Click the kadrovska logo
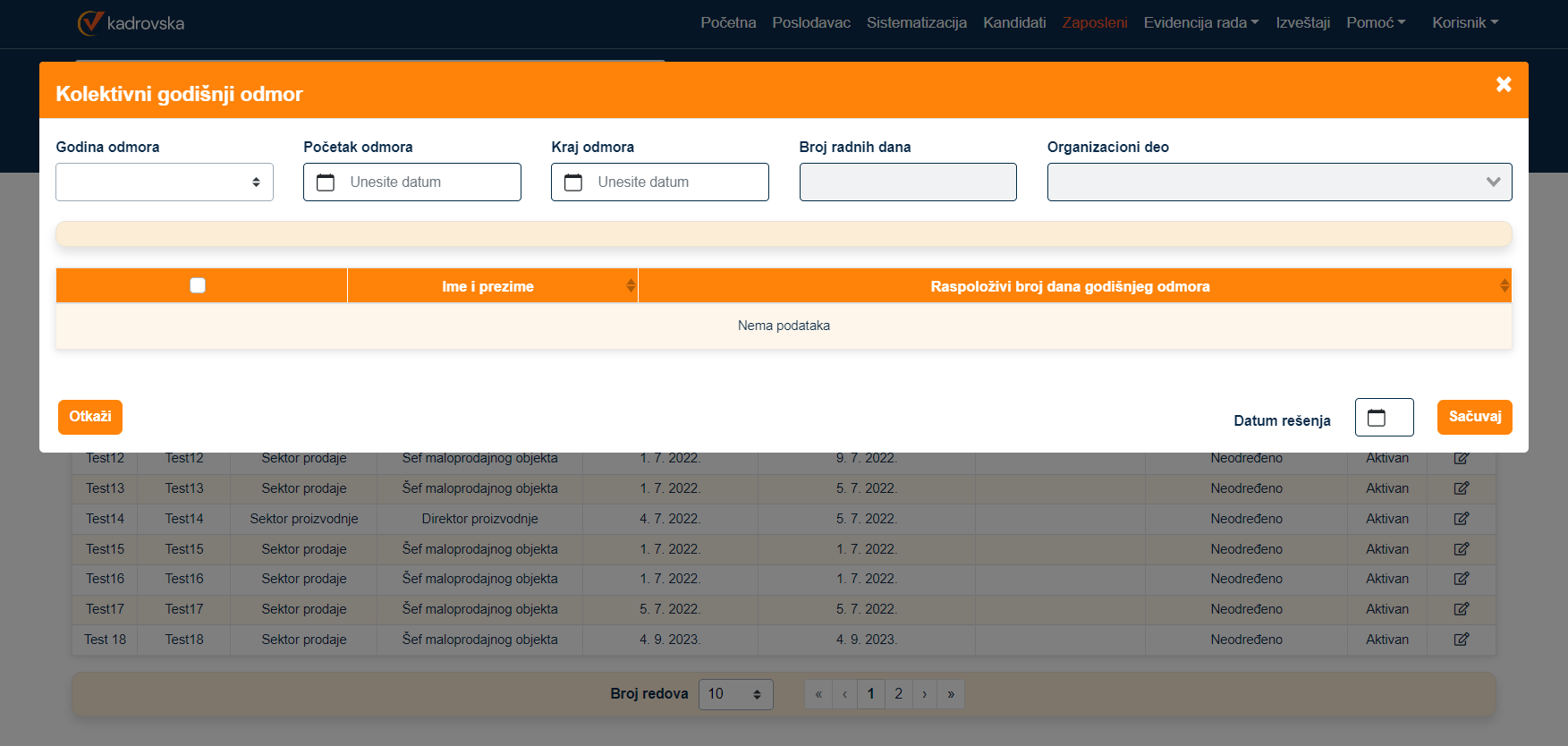Image resolution: width=1568 pixels, height=746 pixels. [131, 23]
